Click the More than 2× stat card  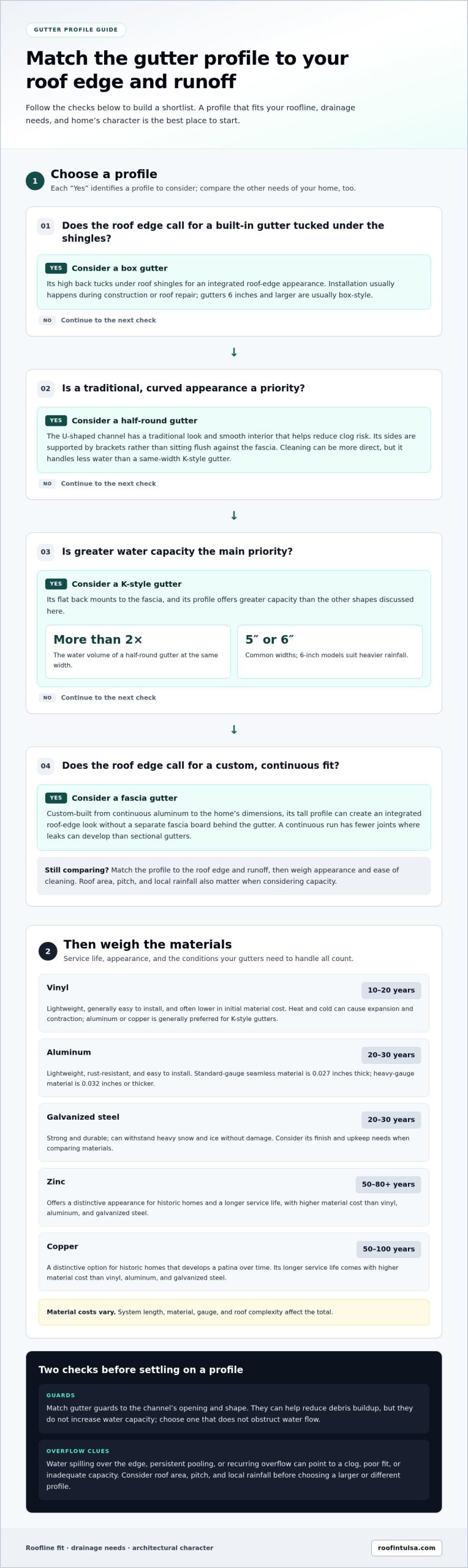pyautogui.click(x=138, y=652)
